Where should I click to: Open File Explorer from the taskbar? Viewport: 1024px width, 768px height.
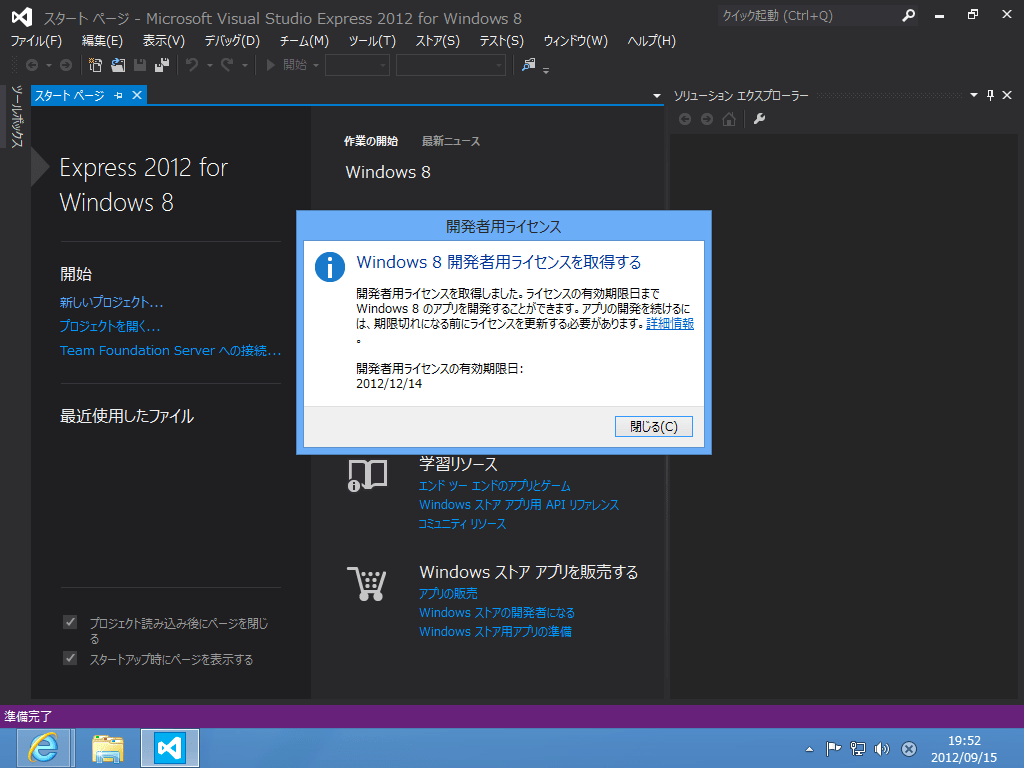click(107, 748)
